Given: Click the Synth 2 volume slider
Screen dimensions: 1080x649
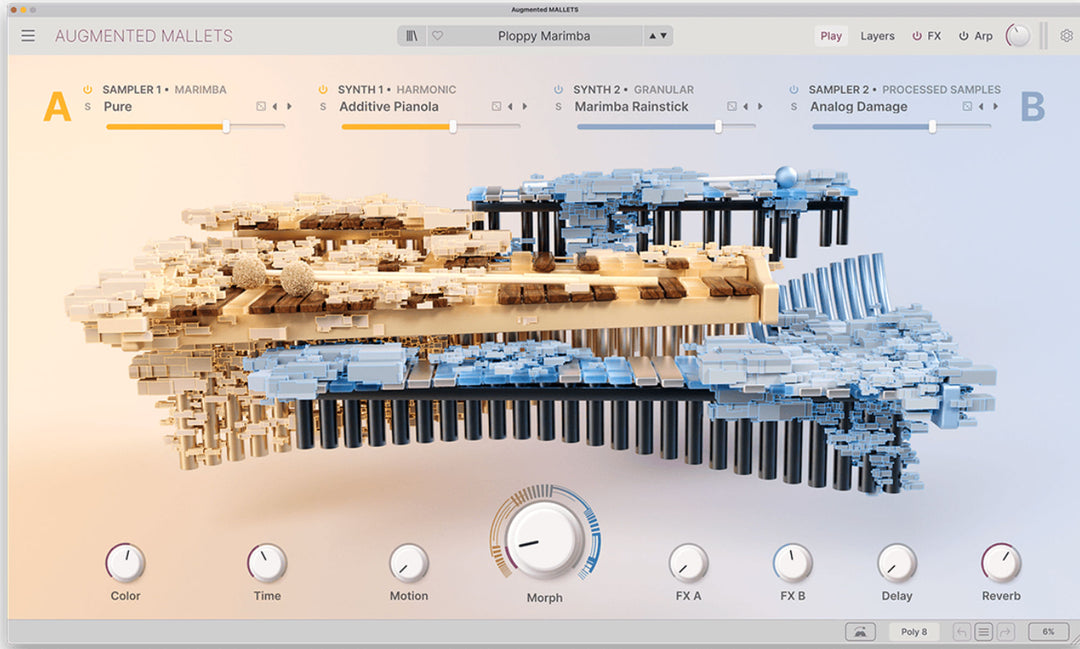Looking at the screenshot, I should pyautogui.click(x=667, y=127).
